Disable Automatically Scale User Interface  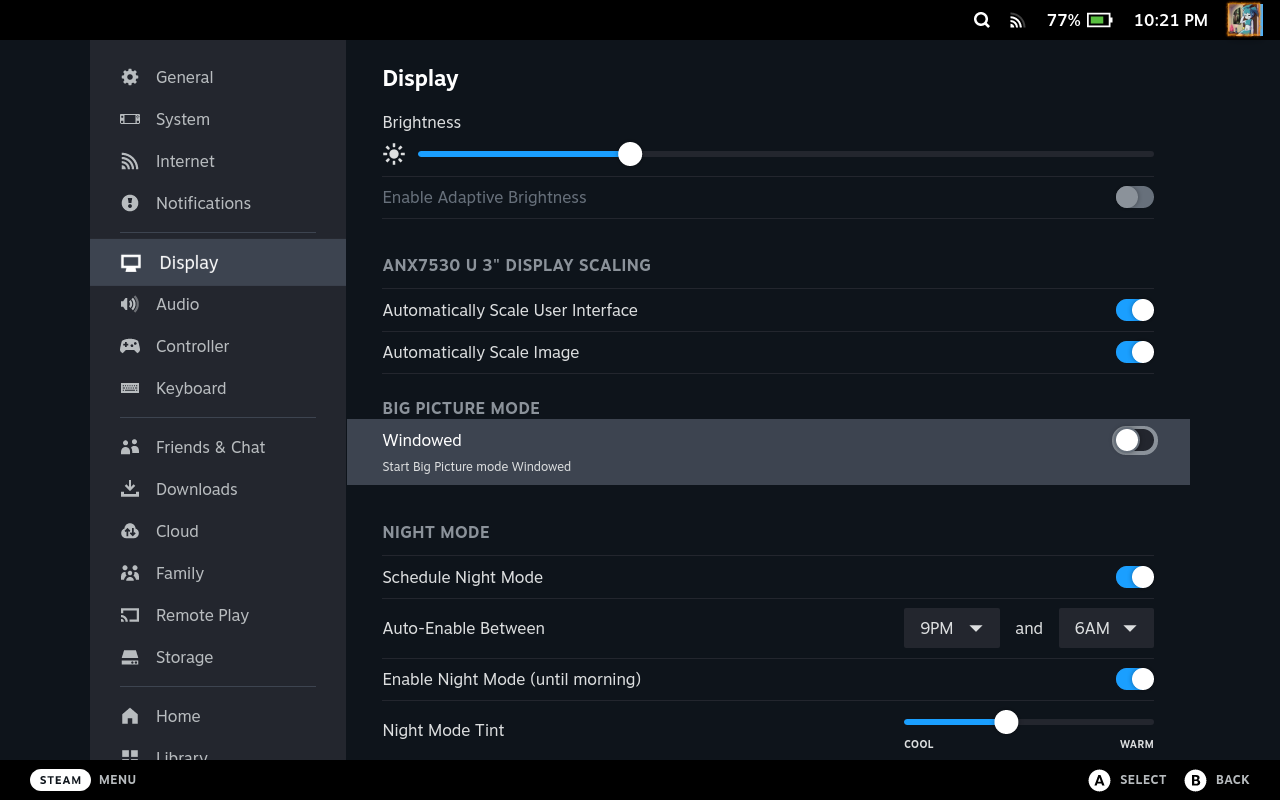click(x=1135, y=310)
